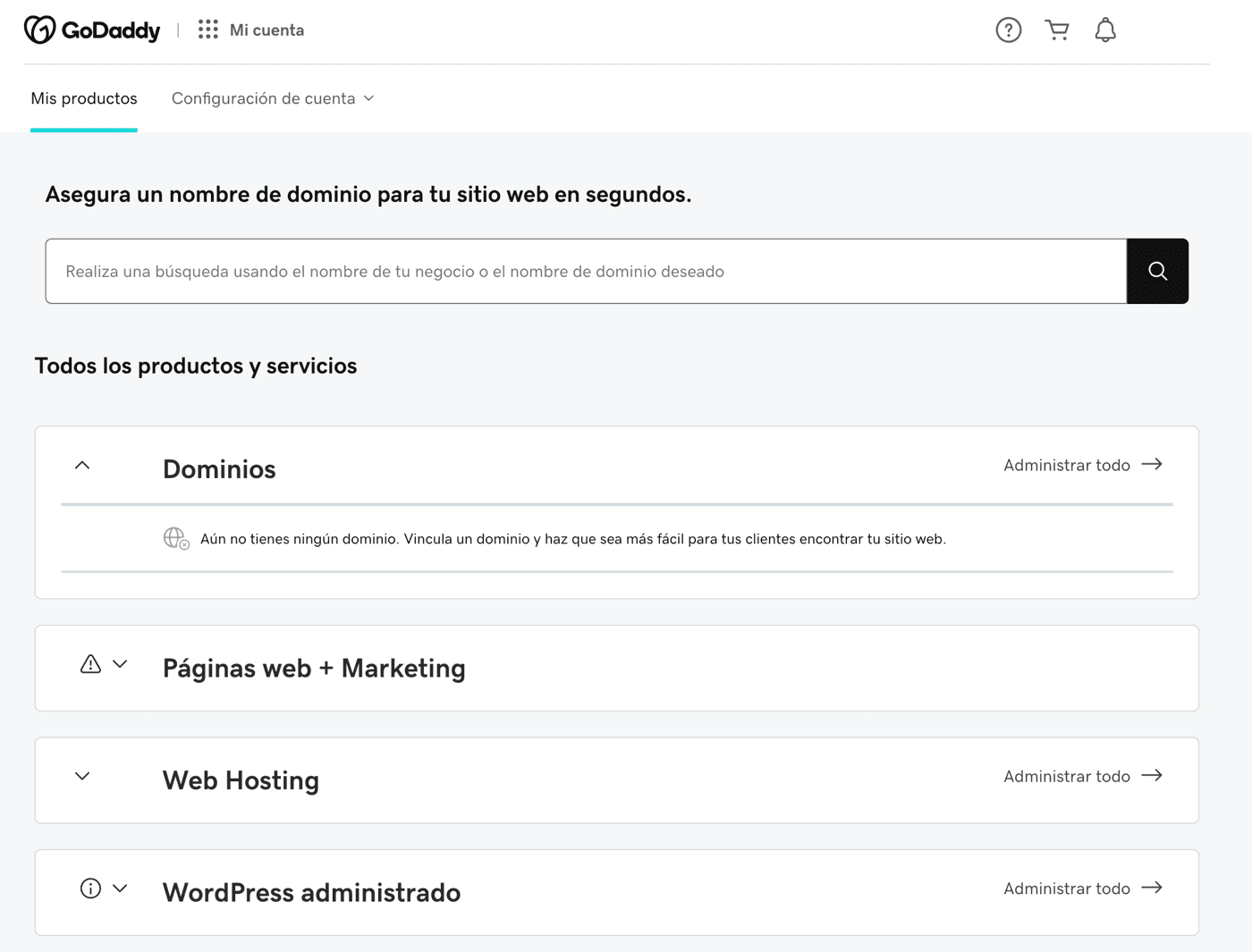1252x952 pixels.
Task: Expand the Web Hosting section
Action: coord(82,777)
